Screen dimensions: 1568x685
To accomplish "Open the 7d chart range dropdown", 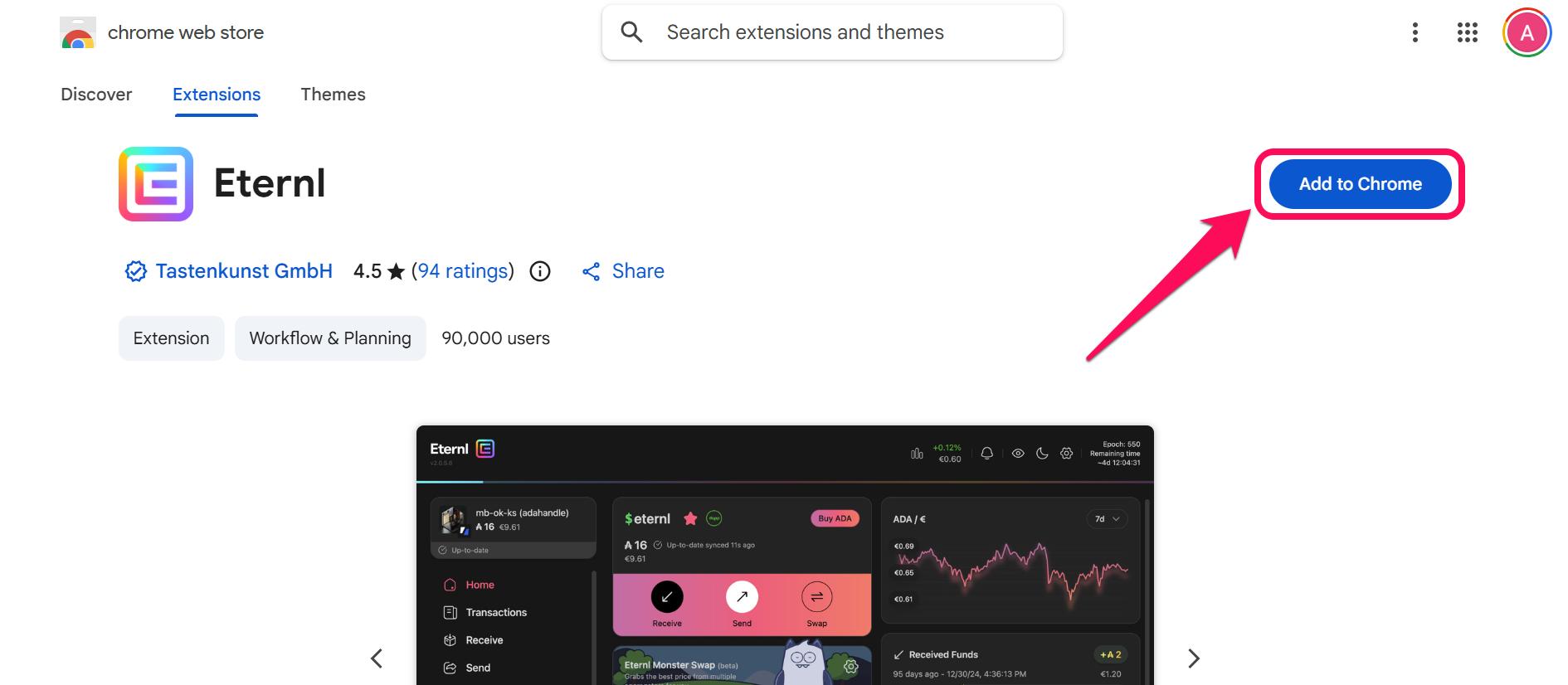I will (x=1107, y=519).
